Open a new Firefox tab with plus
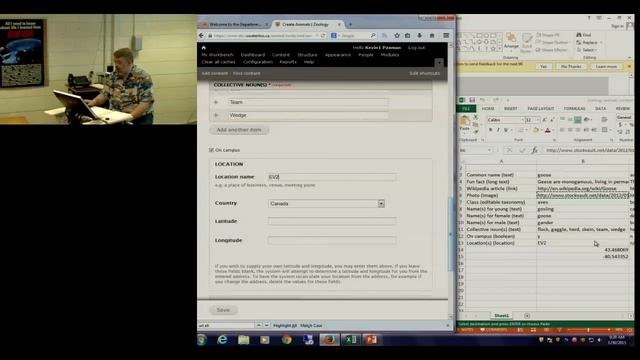Viewport: 640px width, 360px height. [350, 24]
